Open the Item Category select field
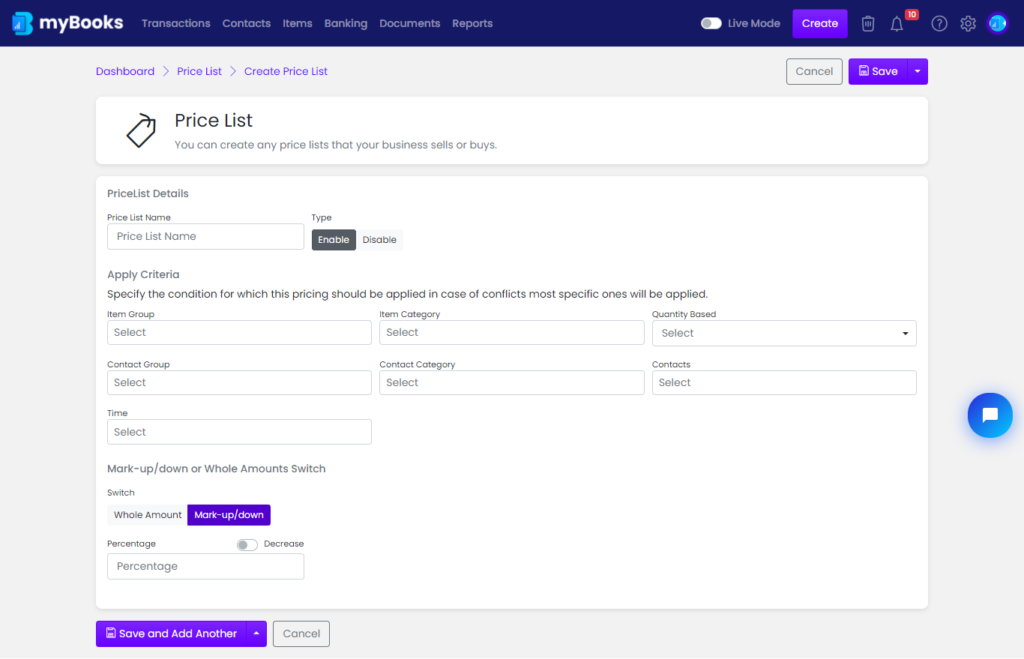Viewport: 1024px width, 659px height. [x=511, y=332]
